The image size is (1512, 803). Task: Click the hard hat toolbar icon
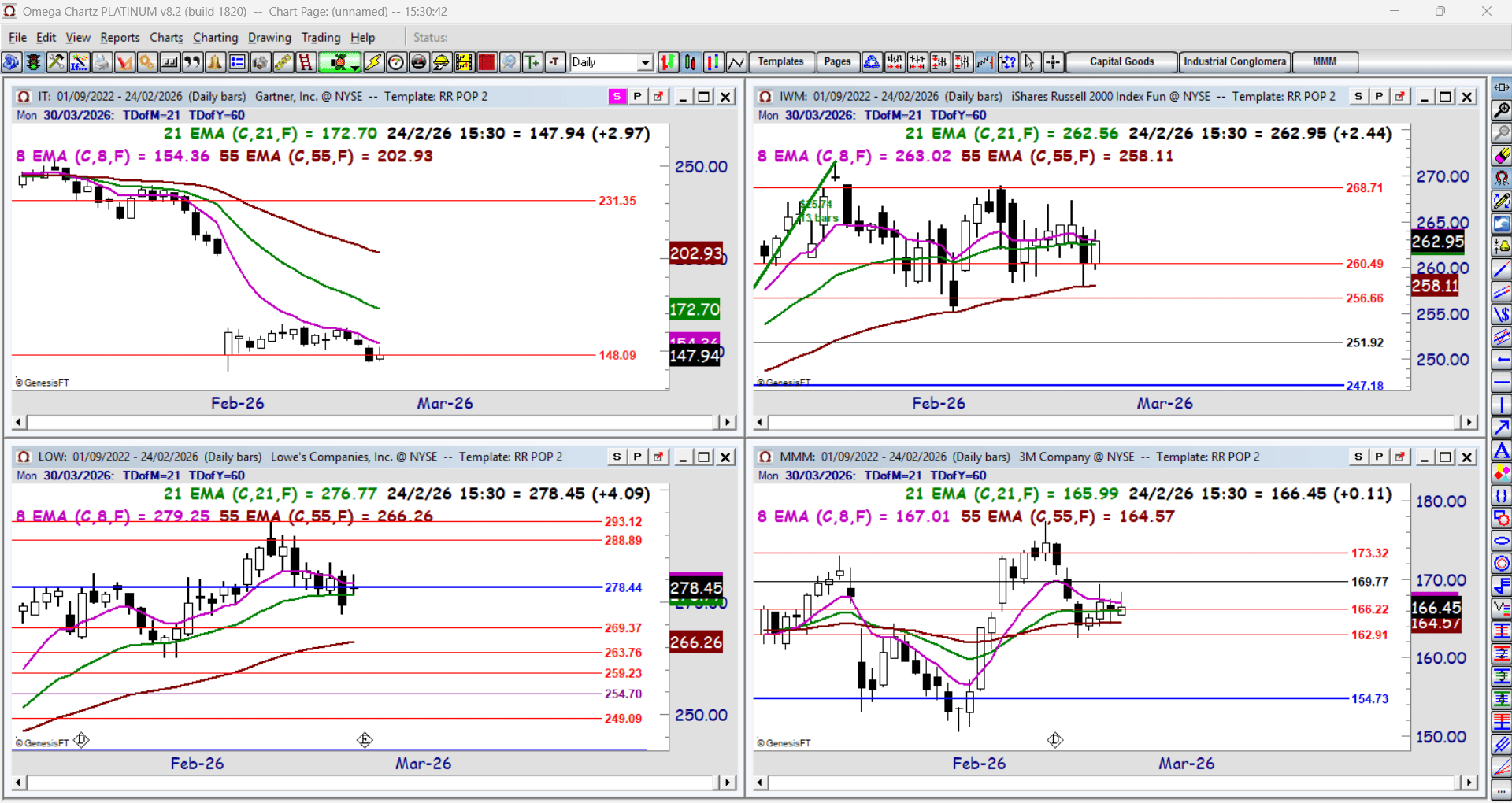[x=442, y=62]
